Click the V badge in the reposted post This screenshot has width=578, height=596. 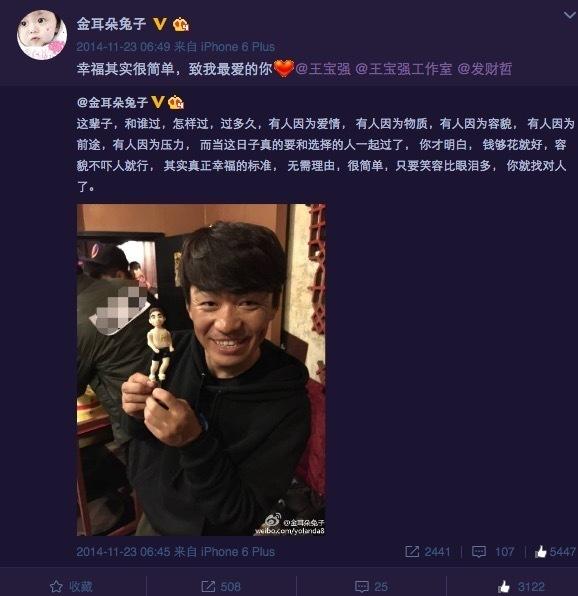(158, 102)
